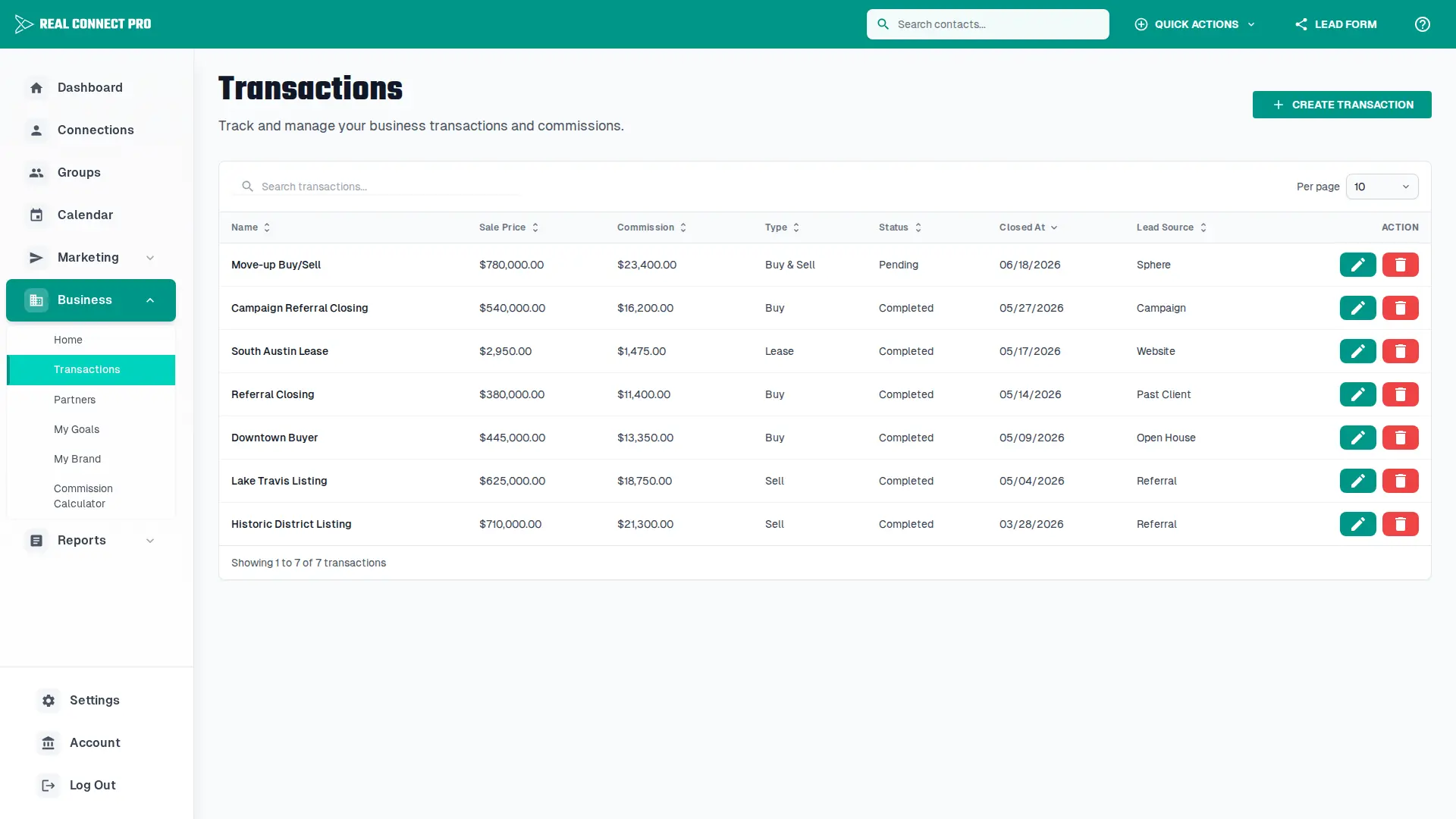Collapse the Business sidebar section

[91, 300]
